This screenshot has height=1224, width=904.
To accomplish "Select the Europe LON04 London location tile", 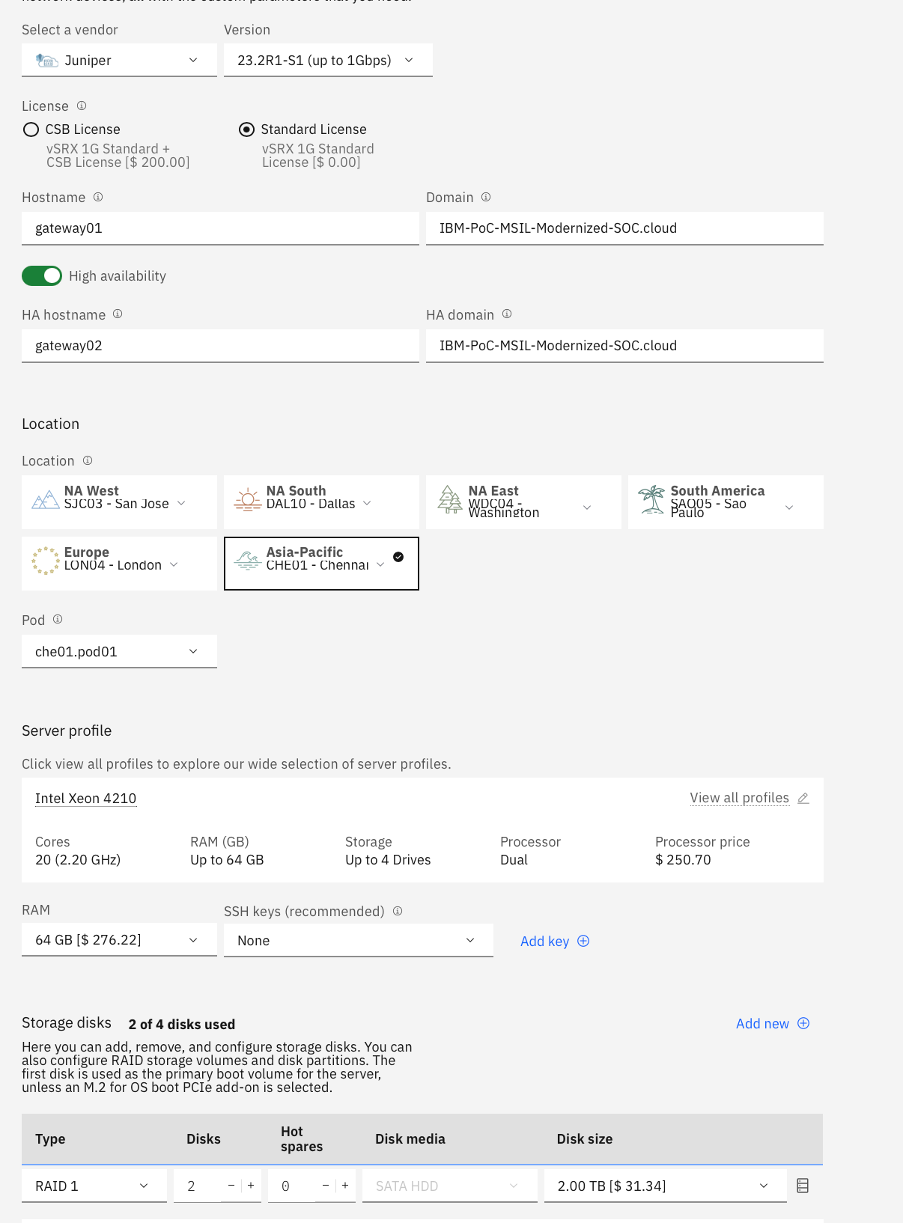I will 119,563.
